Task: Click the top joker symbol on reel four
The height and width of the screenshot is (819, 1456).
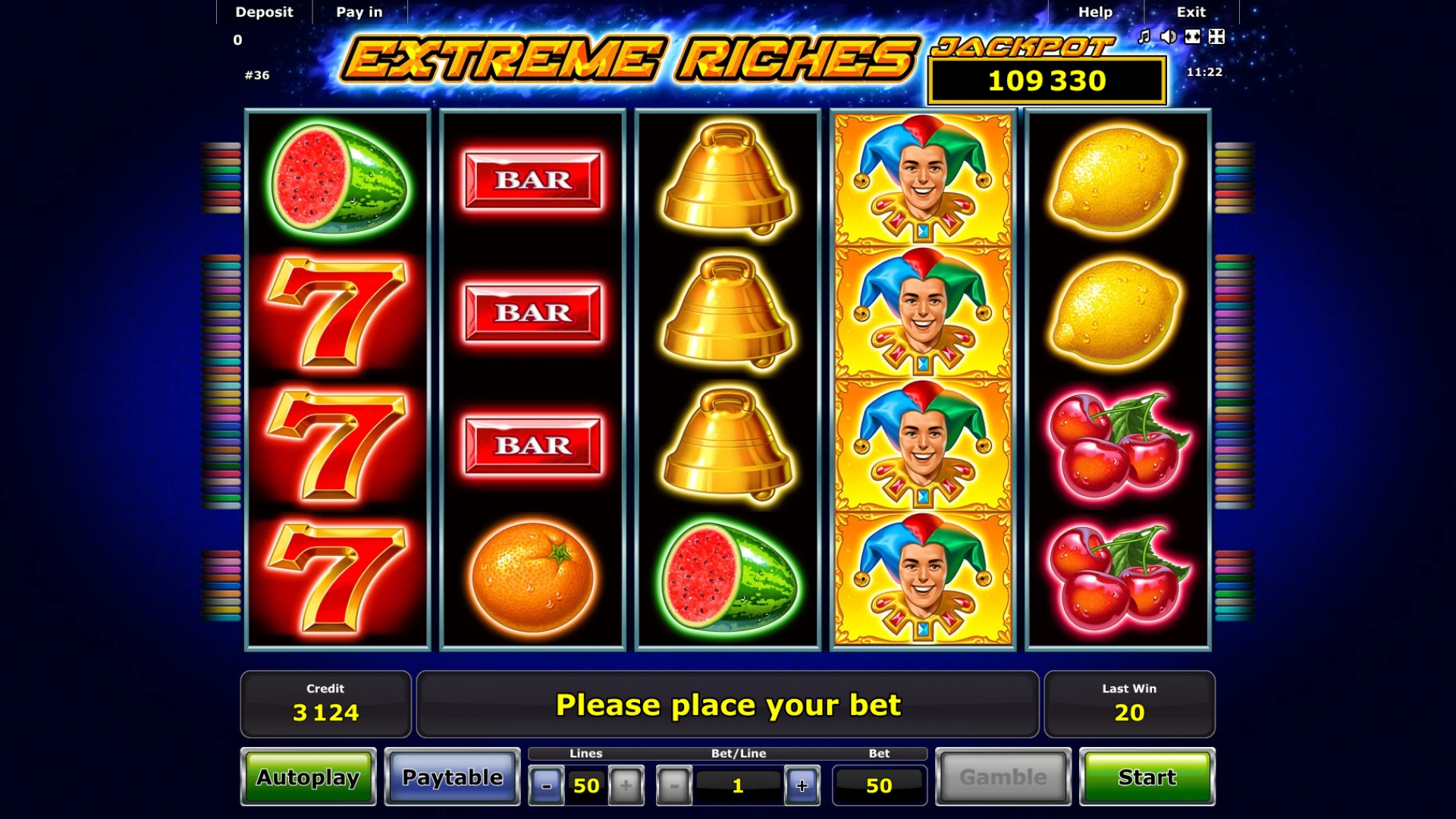Action: [923, 180]
